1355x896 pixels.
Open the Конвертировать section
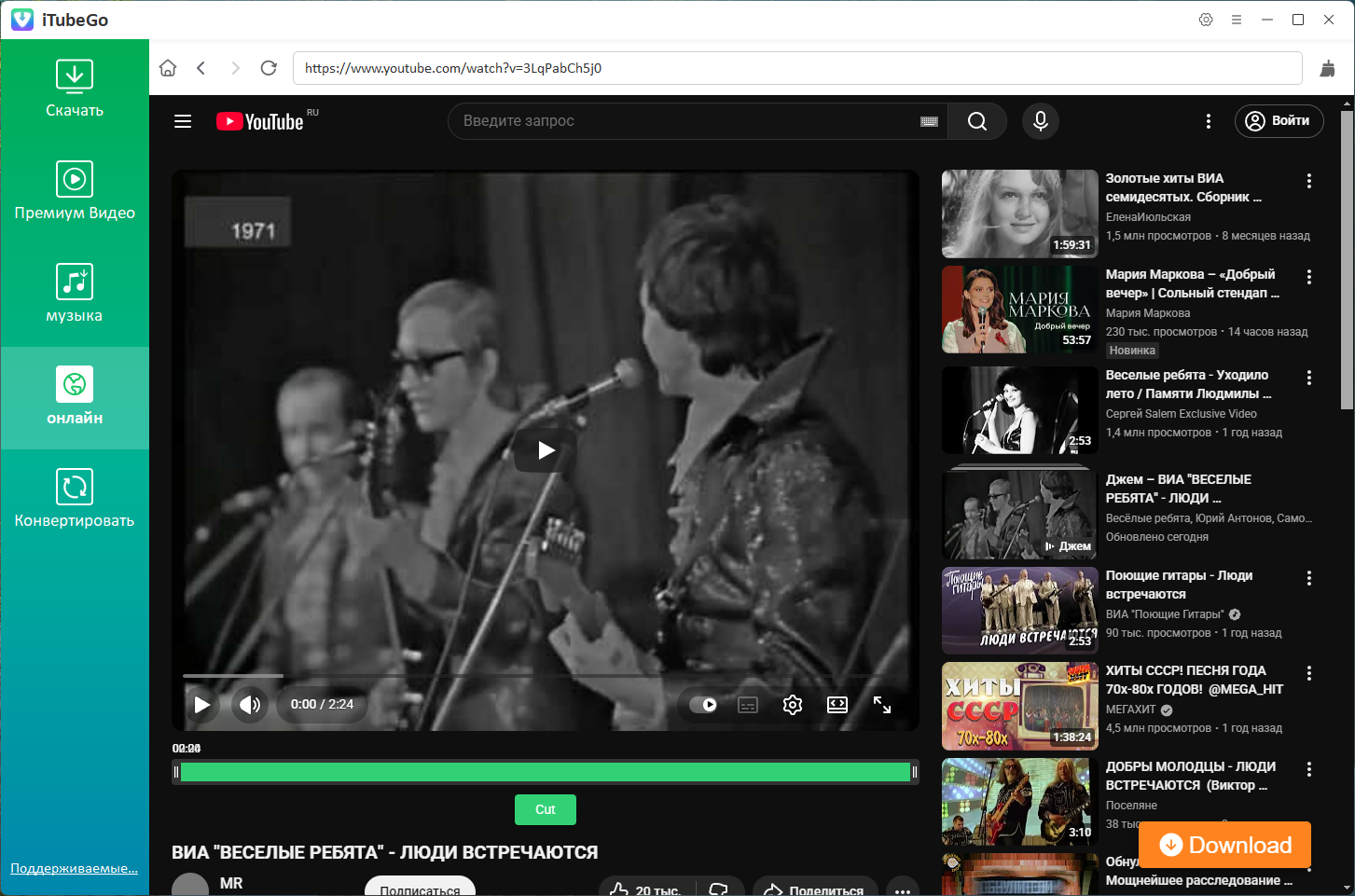(x=75, y=501)
